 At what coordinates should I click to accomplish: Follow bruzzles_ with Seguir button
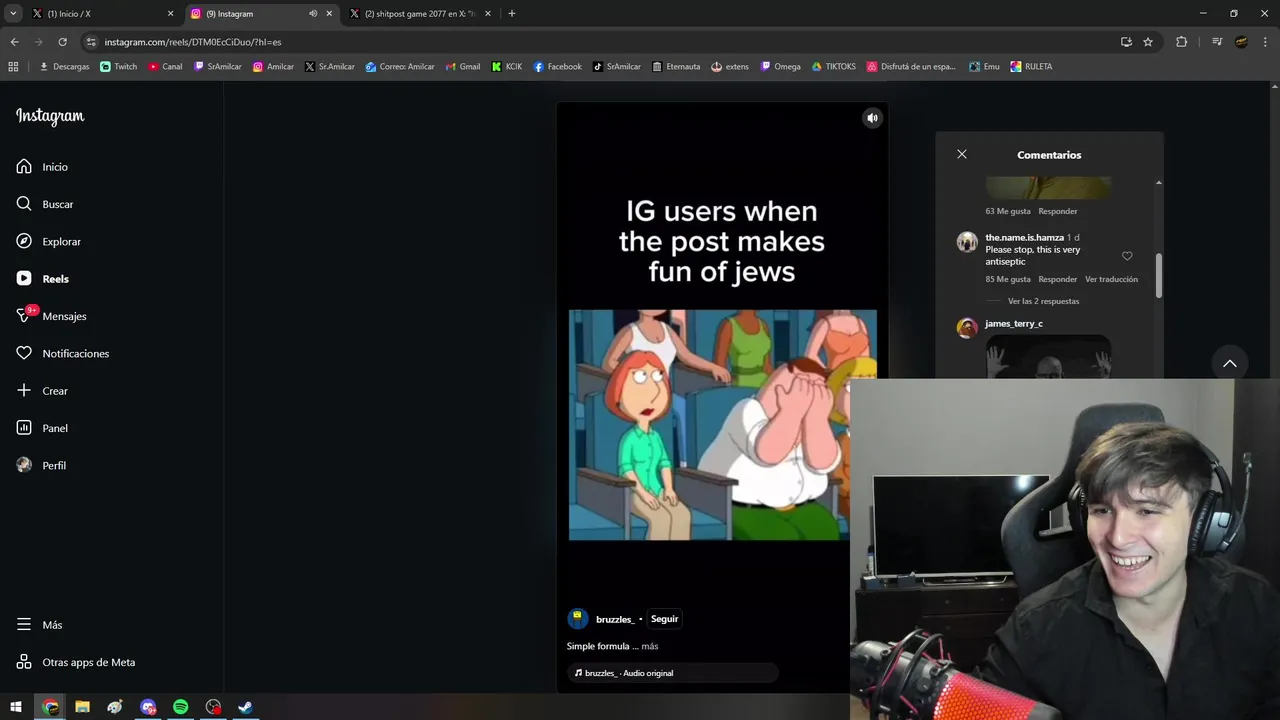click(664, 619)
